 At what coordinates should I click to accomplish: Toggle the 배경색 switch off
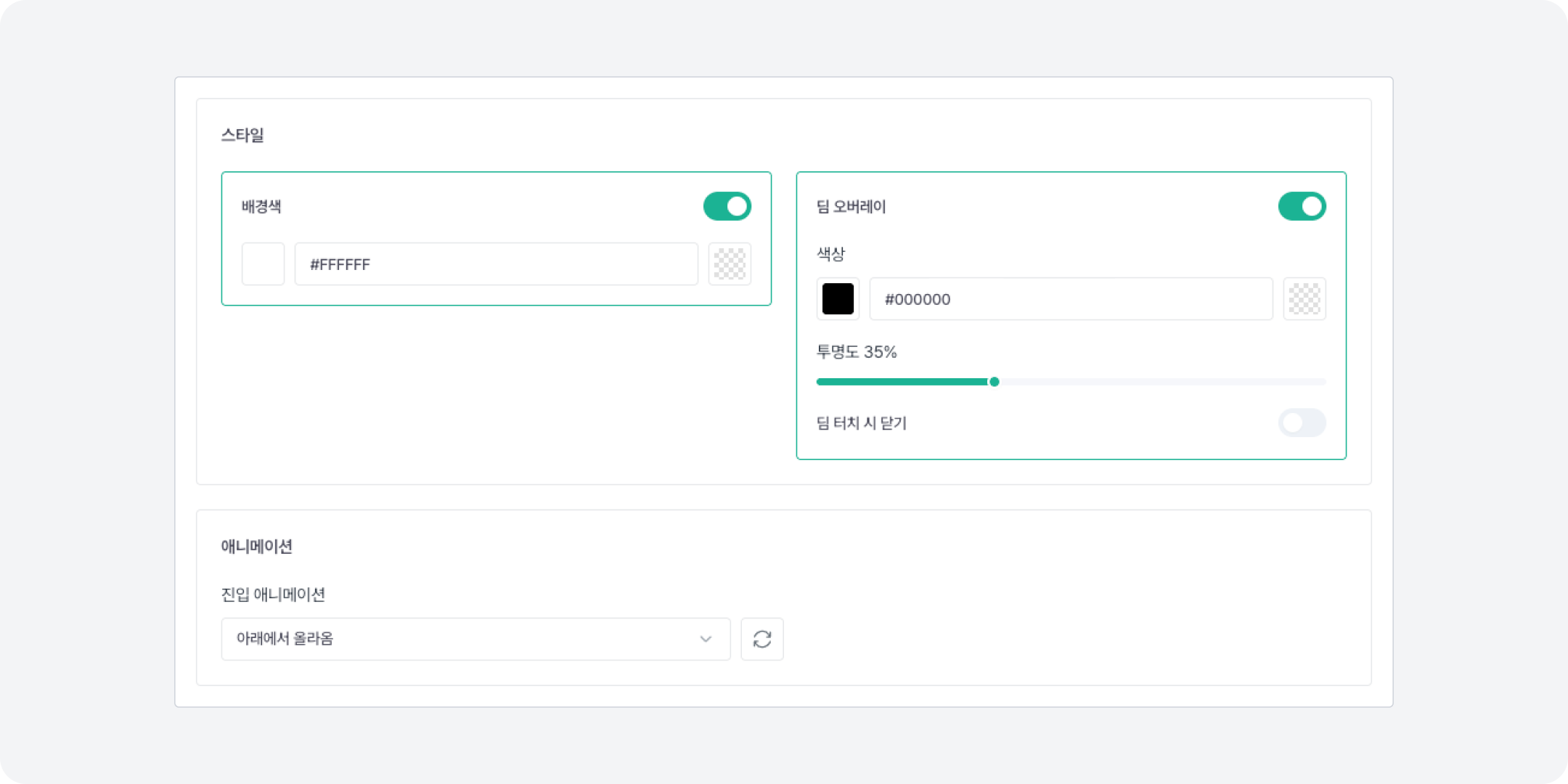727,206
